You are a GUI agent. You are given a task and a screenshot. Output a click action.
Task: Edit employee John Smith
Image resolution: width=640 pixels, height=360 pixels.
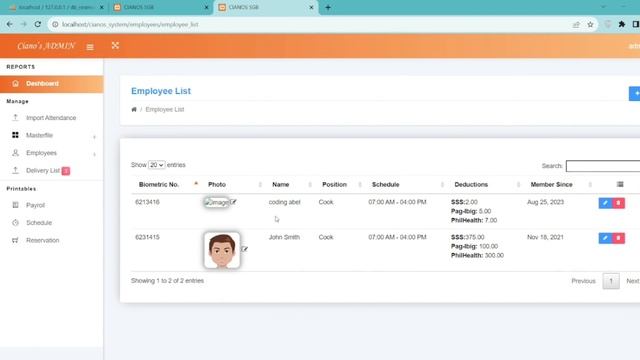(605, 238)
